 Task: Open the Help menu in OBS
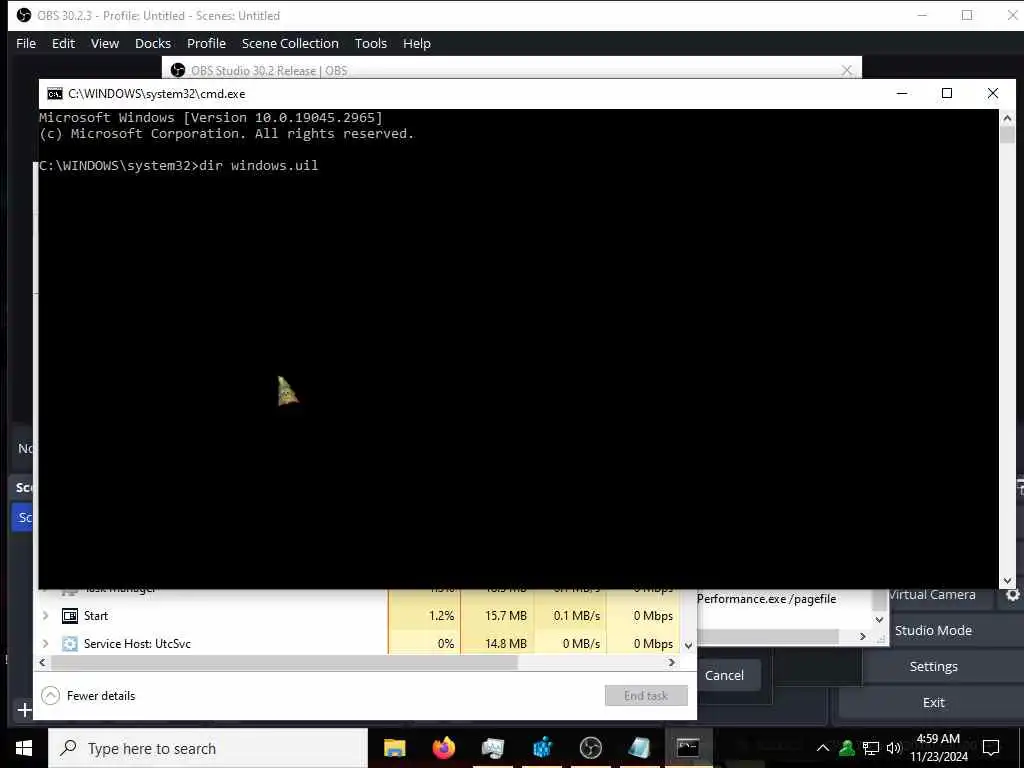(x=417, y=43)
